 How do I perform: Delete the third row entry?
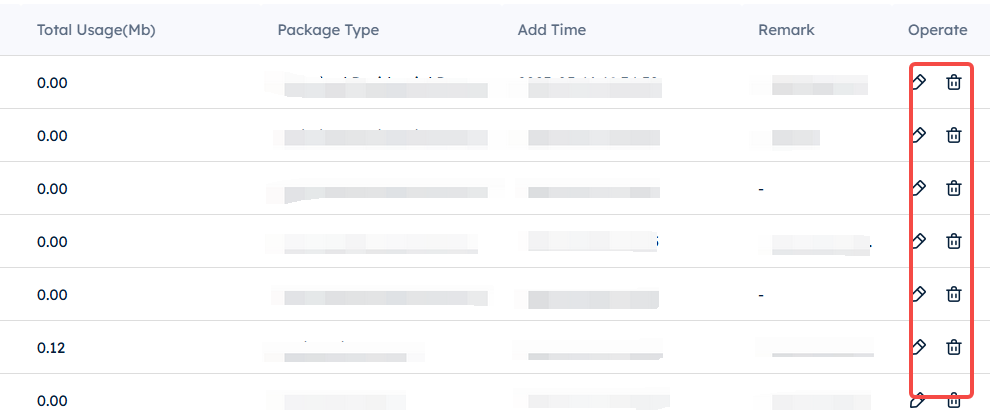tap(953, 188)
